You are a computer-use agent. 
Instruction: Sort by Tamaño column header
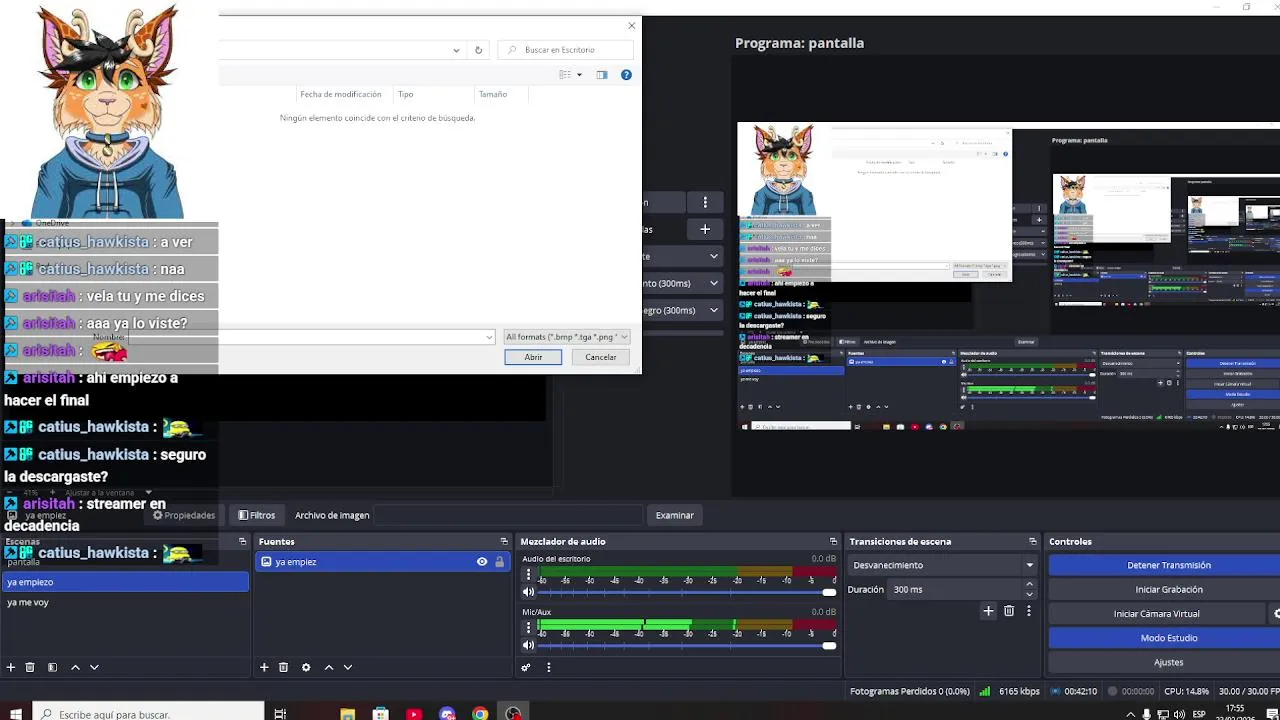click(492, 94)
